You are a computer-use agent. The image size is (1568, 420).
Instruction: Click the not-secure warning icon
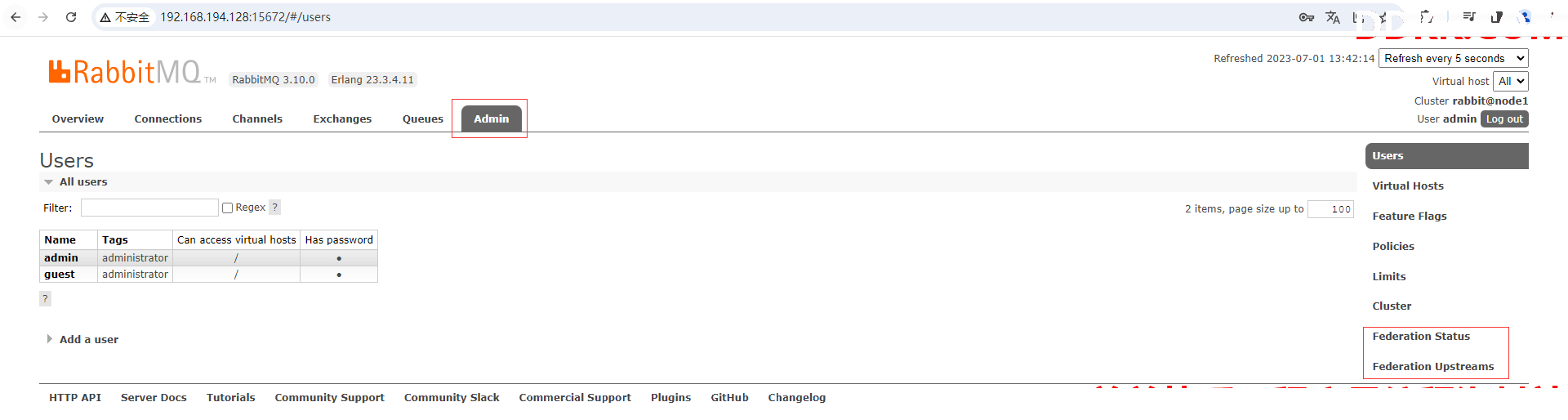click(105, 17)
